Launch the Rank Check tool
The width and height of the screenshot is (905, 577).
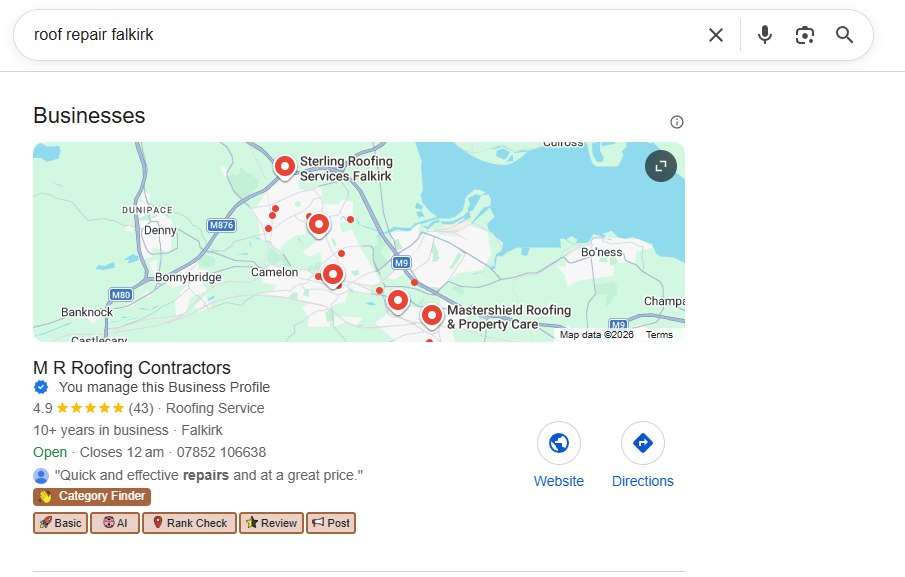tap(189, 522)
